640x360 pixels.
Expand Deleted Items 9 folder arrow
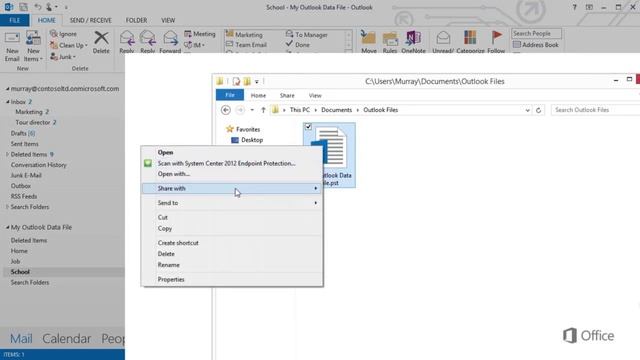(x=7, y=154)
